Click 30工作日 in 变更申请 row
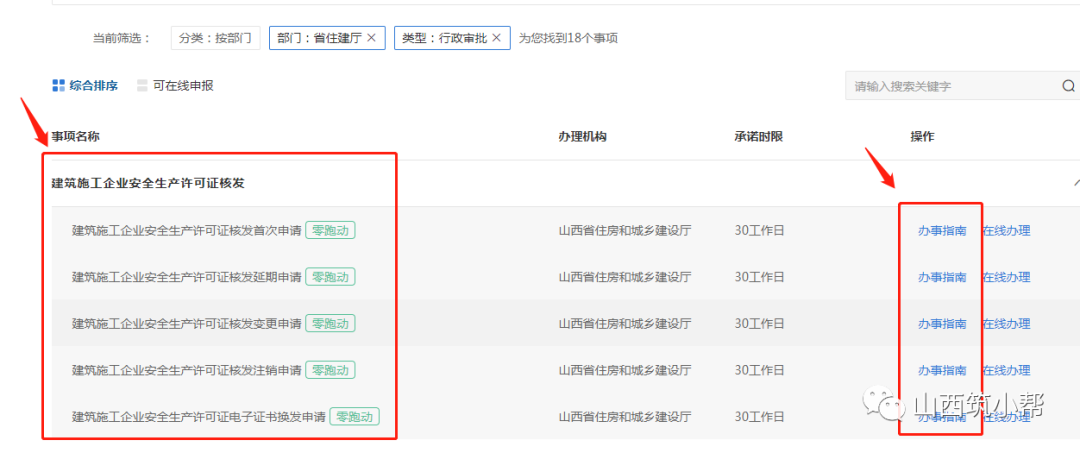 pyautogui.click(x=760, y=324)
